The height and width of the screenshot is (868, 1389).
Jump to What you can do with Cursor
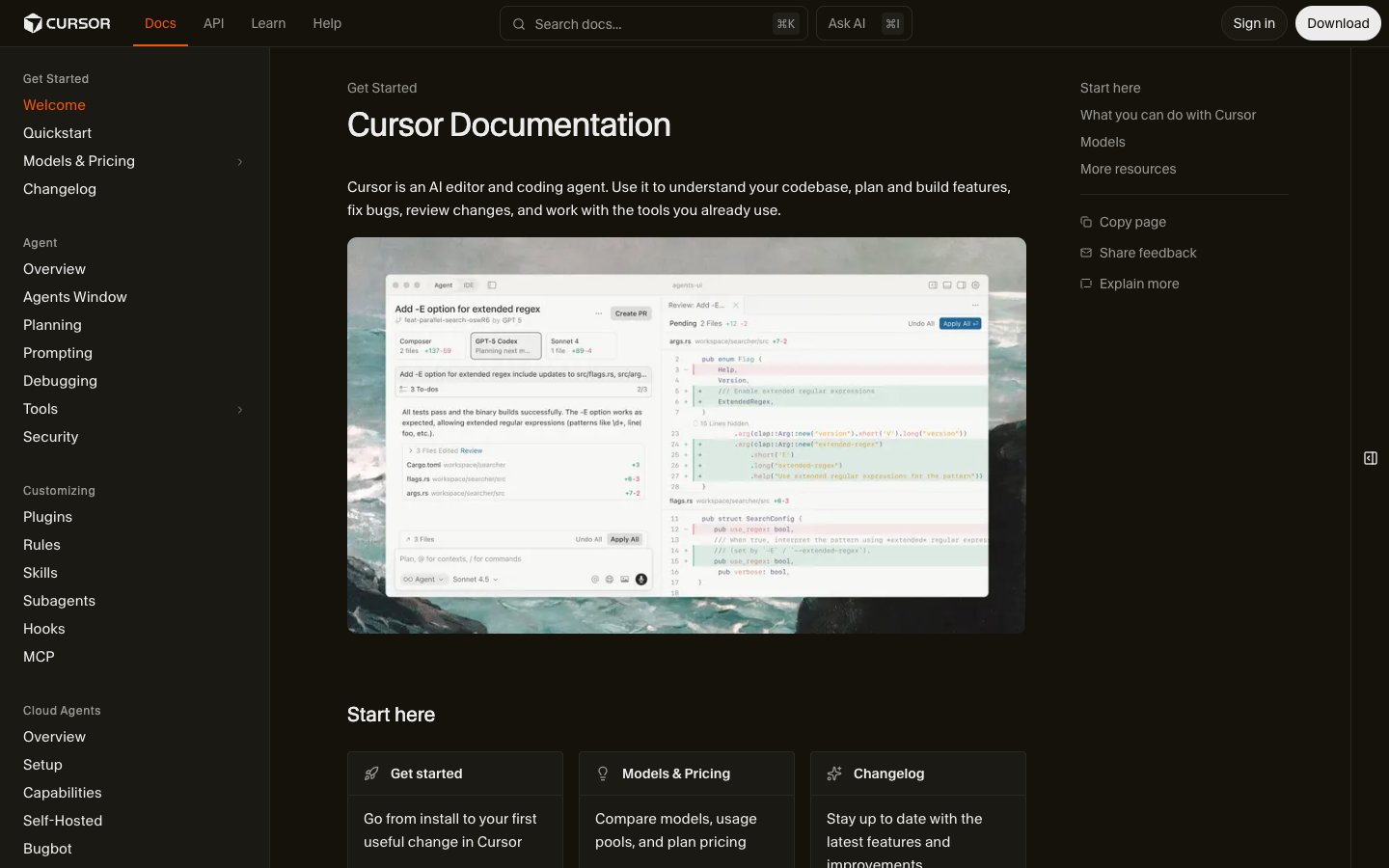(1167, 115)
